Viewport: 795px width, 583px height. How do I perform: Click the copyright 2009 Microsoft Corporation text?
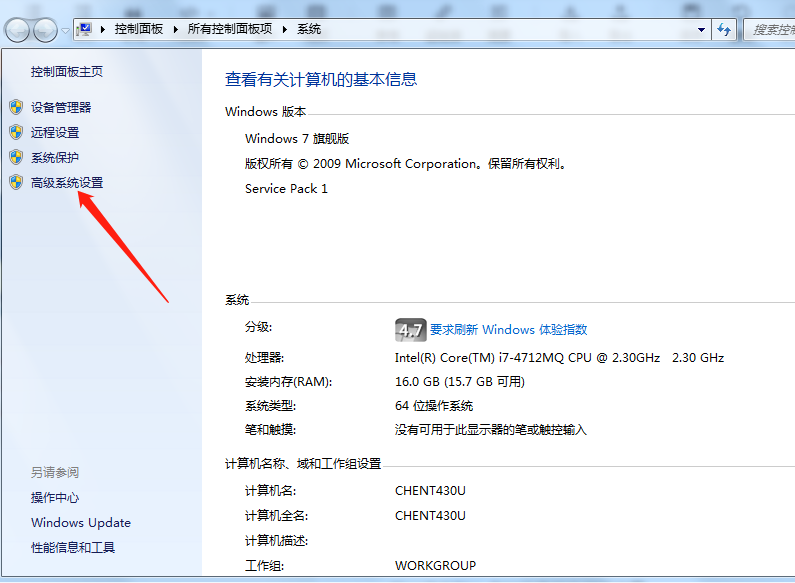click(406, 164)
